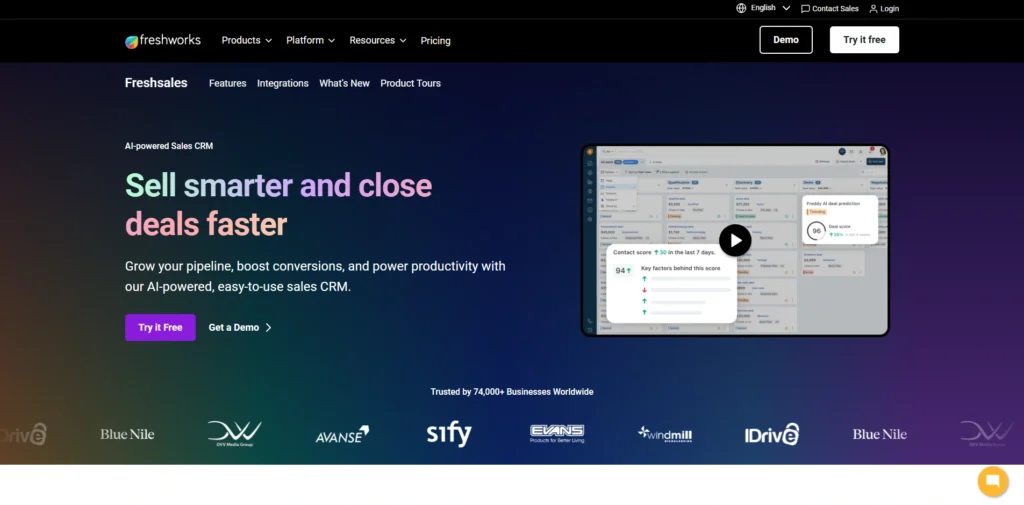Click the Contact score card in preview
This screenshot has width=1024, height=505.
tap(671, 284)
